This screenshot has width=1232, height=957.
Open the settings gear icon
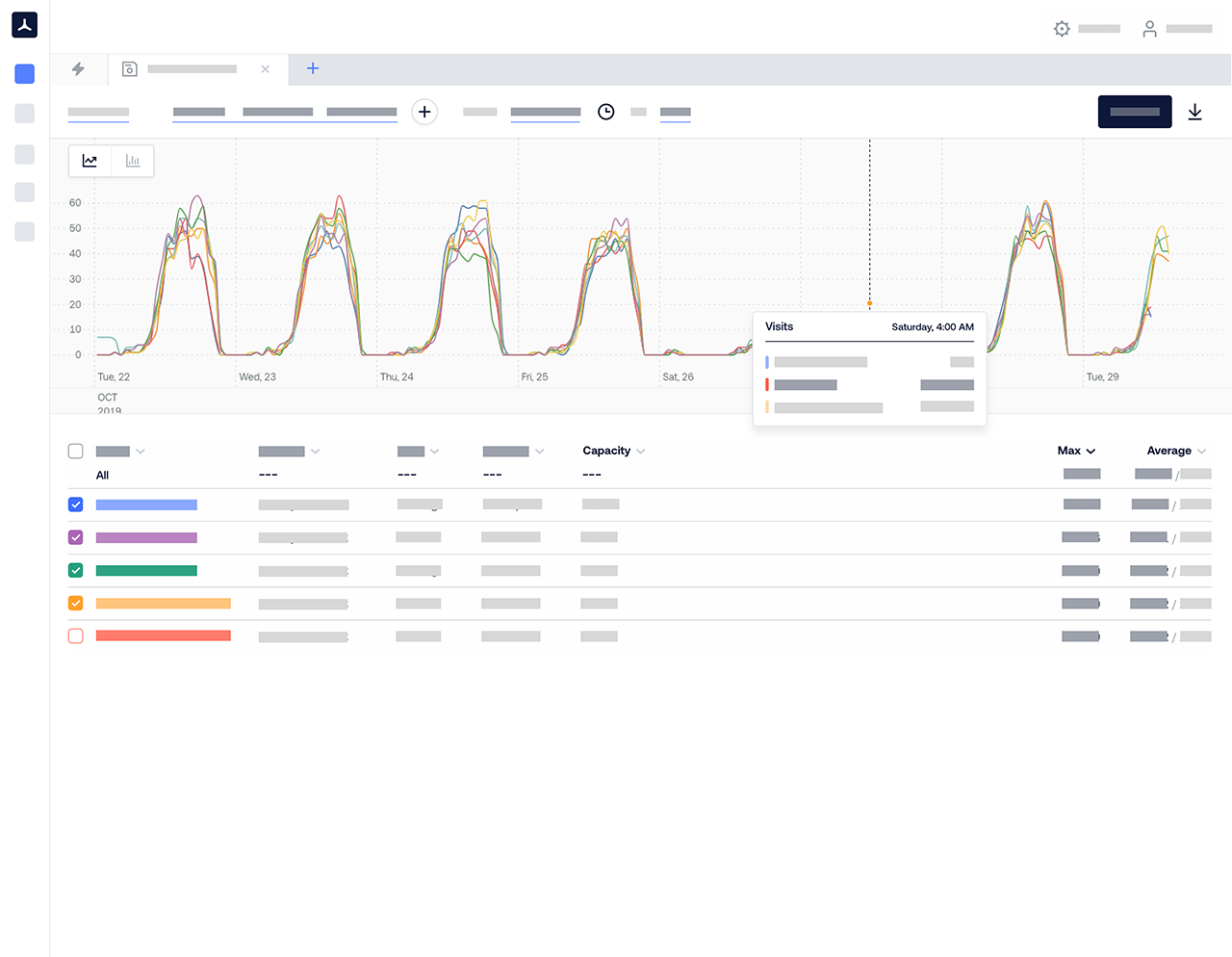pyautogui.click(x=1062, y=29)
